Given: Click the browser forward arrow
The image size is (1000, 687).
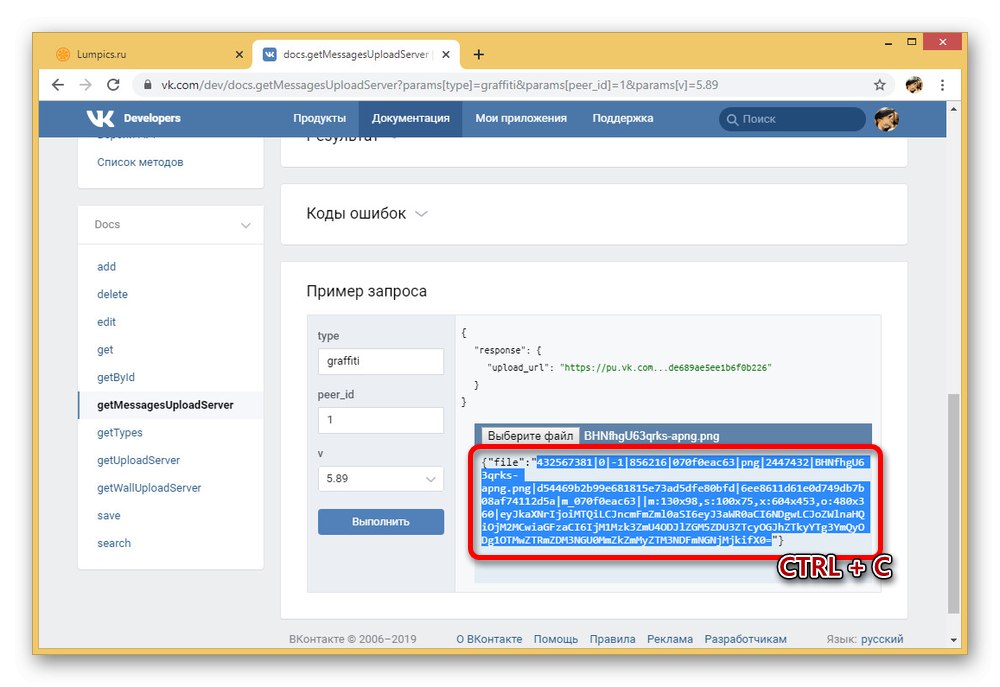Looking at the screenshot, I should 85,85.
